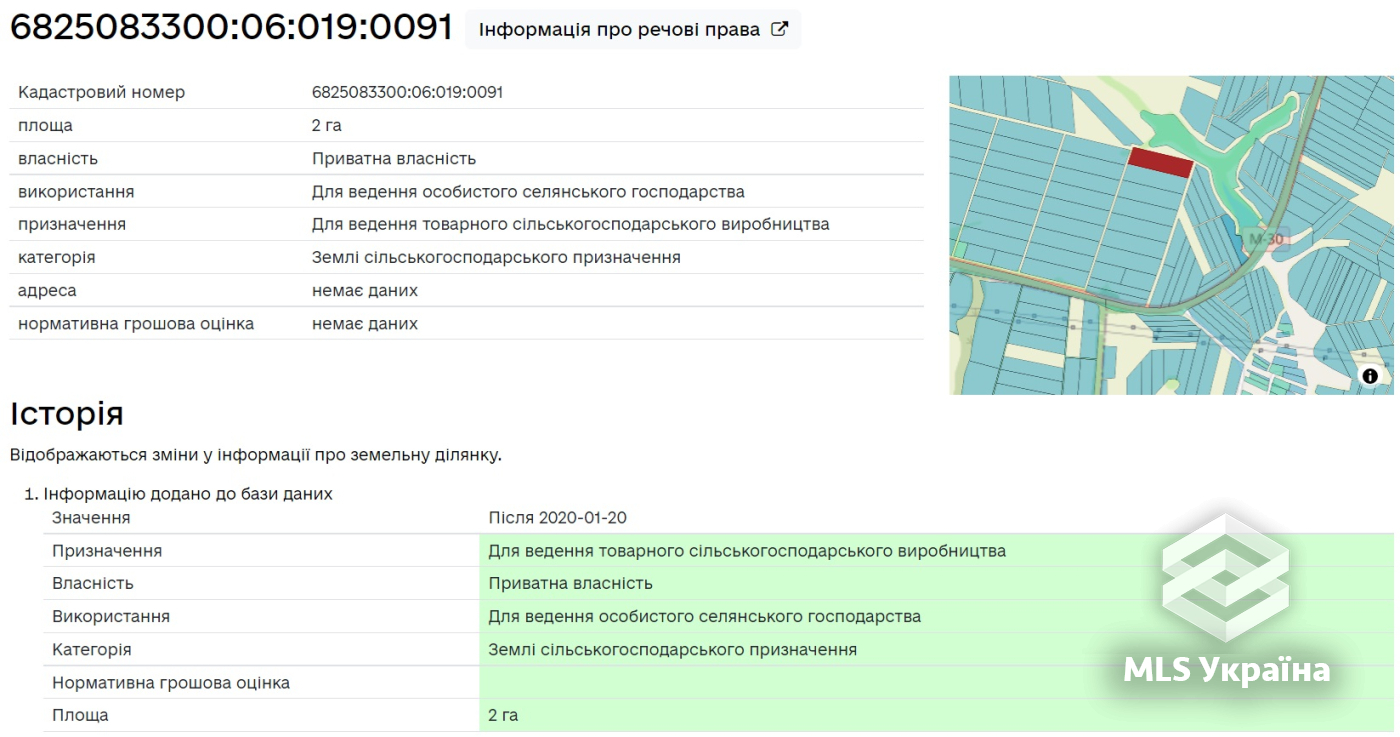Select Нормативна грошова оцінка label in history table
1400x737 pixels.
(x=171, y=682)
